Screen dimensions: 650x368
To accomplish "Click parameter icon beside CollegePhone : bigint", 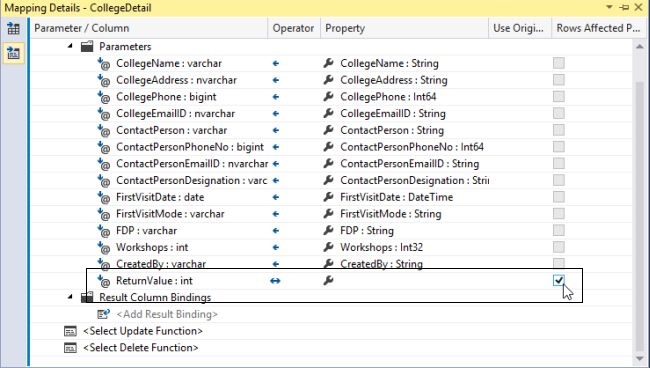I will (104, 97).
